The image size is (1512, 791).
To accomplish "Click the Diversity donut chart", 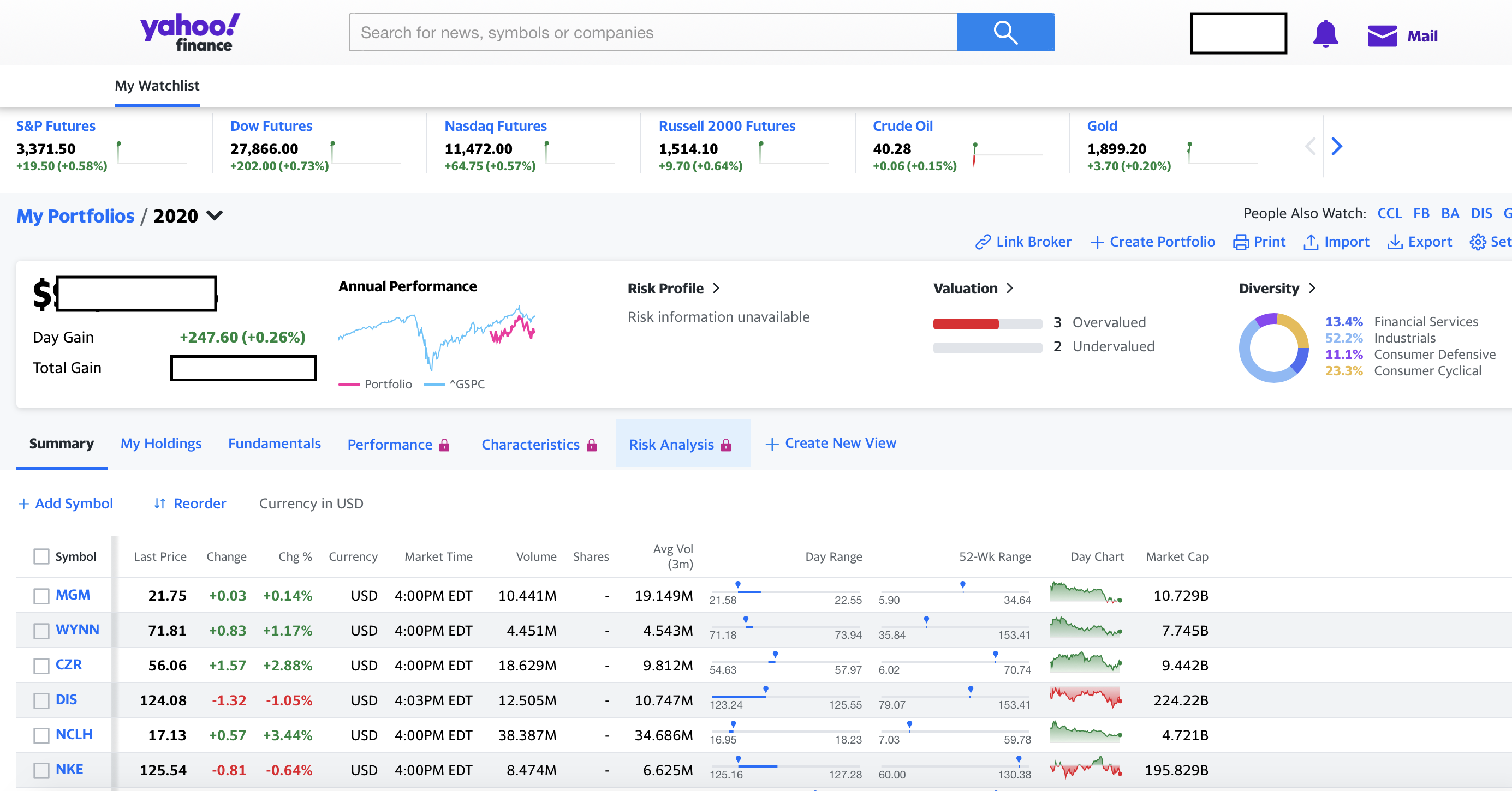I will [1273, 347].
